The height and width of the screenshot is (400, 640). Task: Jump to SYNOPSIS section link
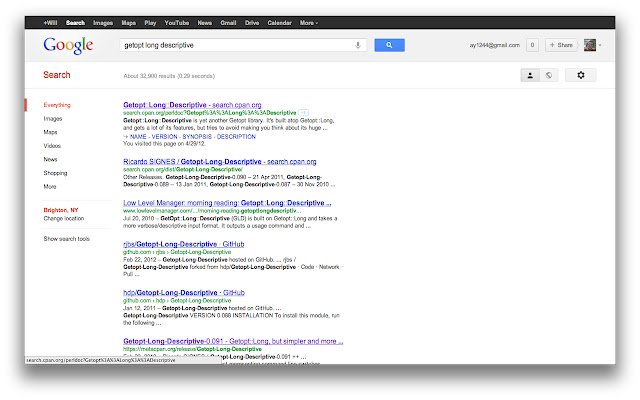coord(197,137)
